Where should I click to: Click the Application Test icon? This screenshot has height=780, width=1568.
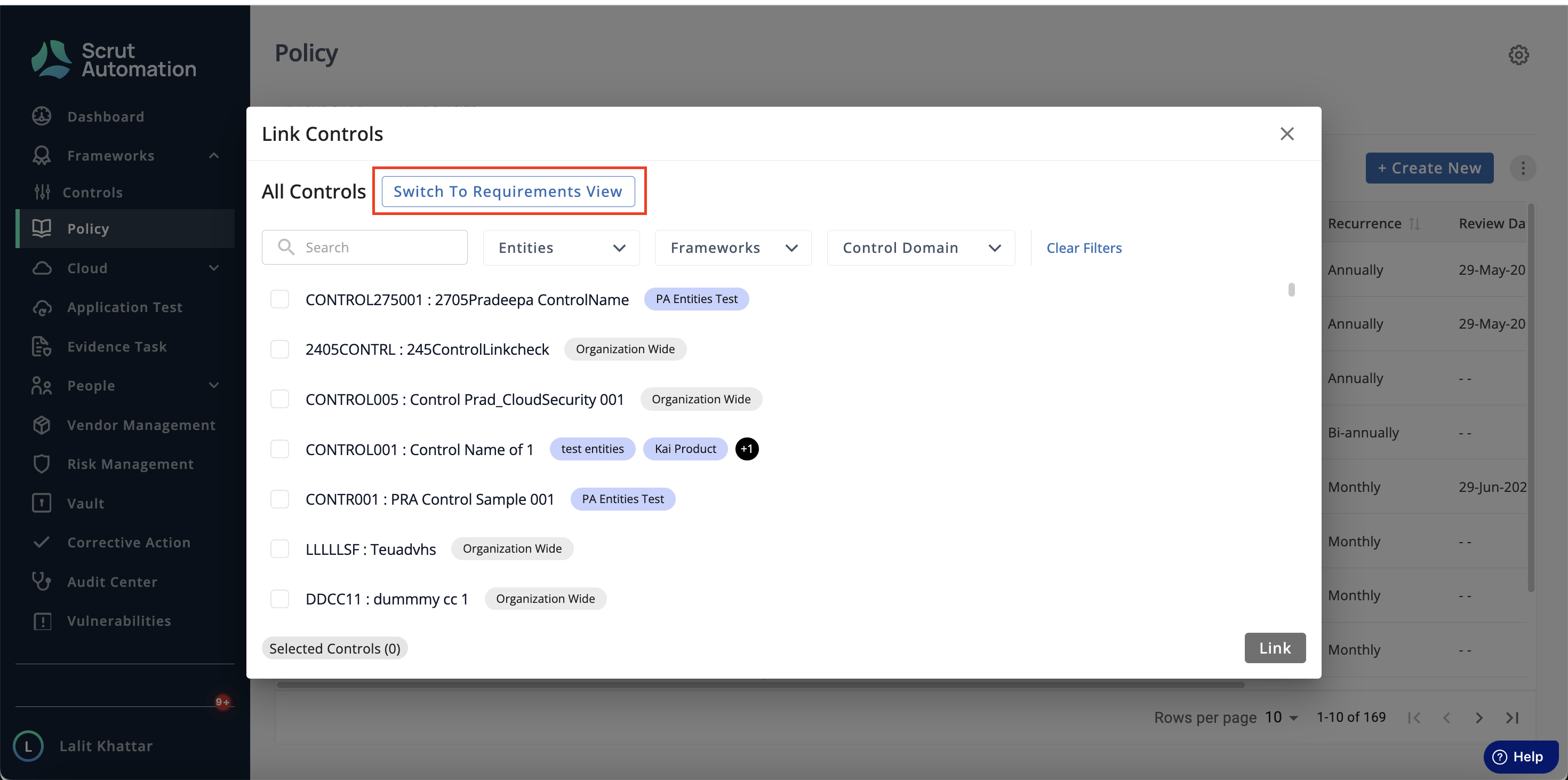coord(42,307)
